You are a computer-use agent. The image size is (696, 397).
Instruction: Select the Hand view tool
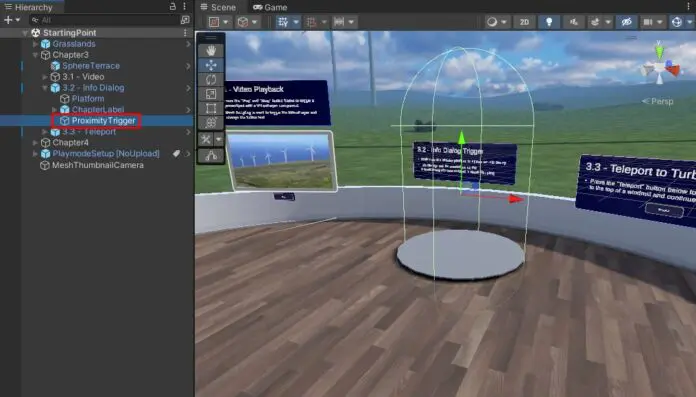(211, 51)
